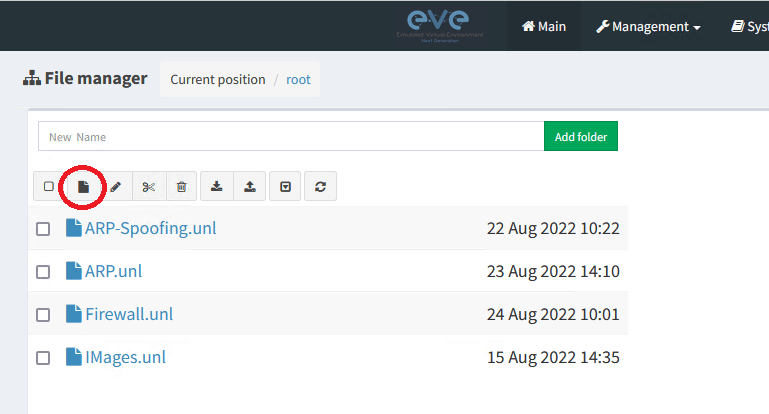This screenshot has height=414, width=769.
Task: Expand the Management dropdown menu
Action: (648, 27)
